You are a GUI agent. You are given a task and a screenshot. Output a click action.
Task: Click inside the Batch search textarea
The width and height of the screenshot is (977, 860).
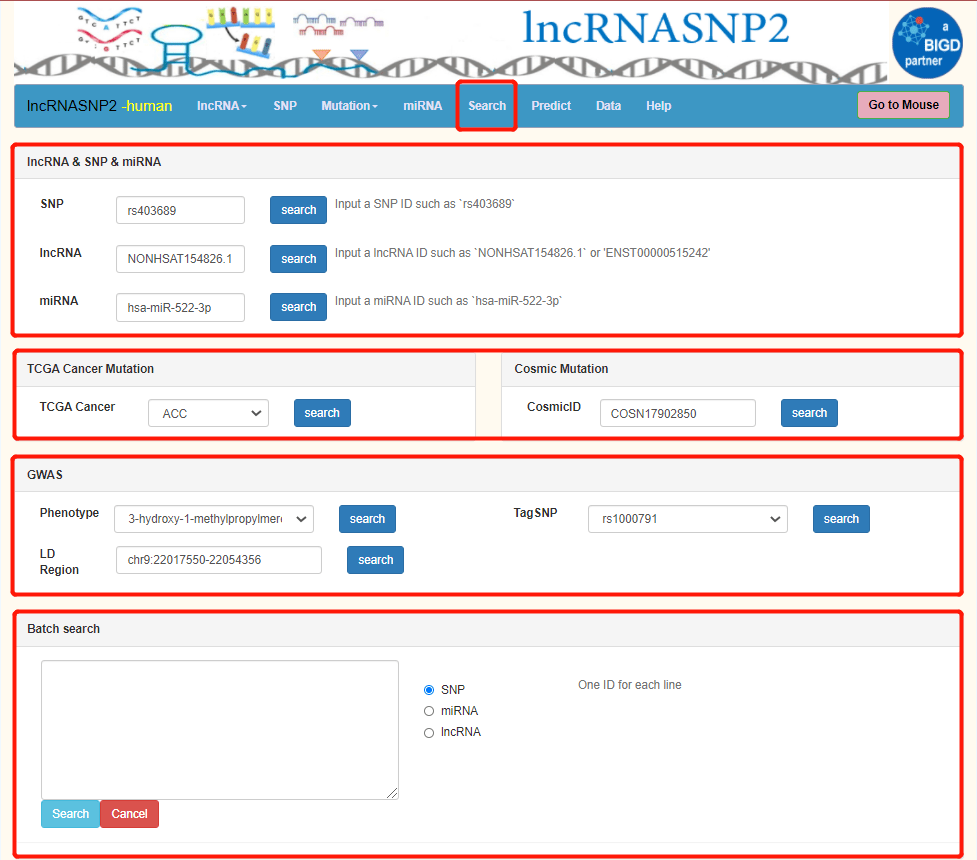click(x=219, y=729)
